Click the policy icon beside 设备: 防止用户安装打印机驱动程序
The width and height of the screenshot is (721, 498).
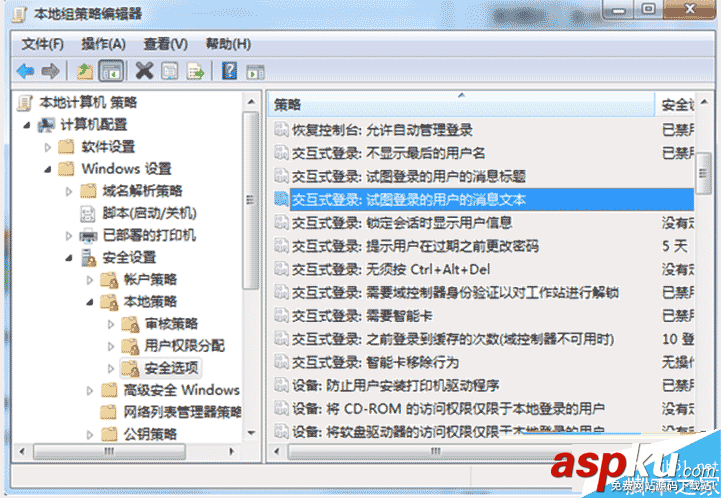tap(281, 385)
